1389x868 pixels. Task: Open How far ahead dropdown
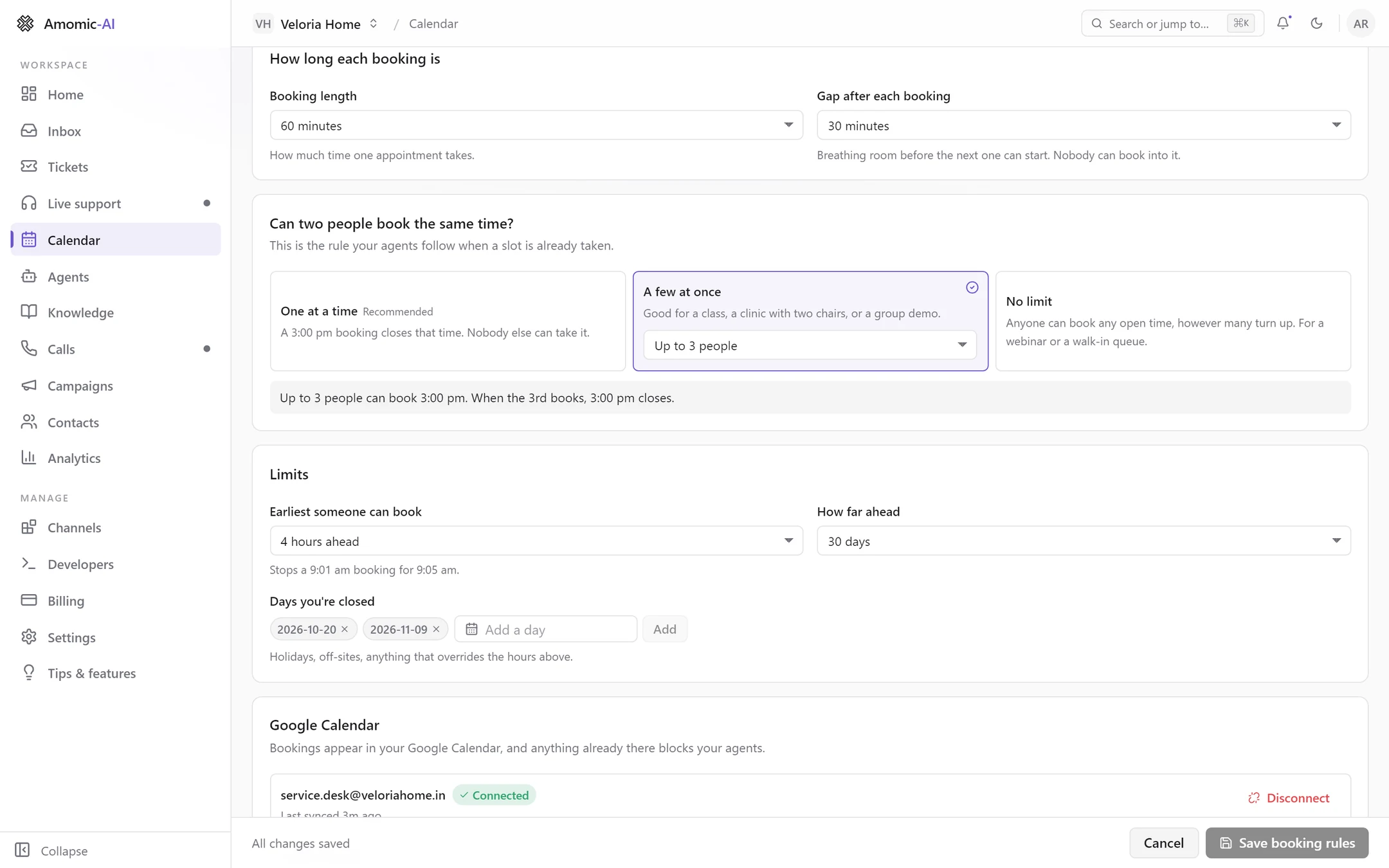[1084, 541]
